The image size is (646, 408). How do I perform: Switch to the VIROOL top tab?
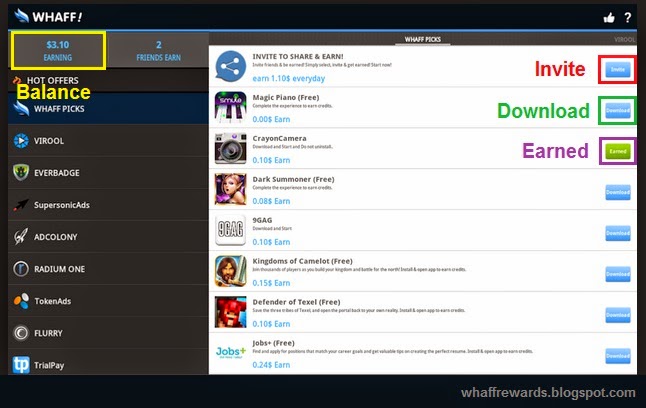(x=625, y=40)
